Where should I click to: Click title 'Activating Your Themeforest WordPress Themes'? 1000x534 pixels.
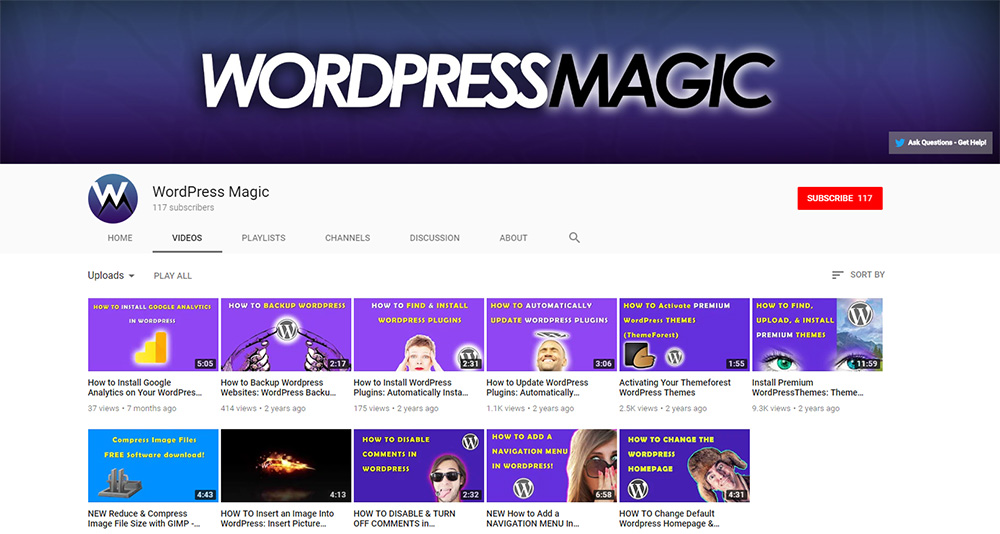(675, 387)
